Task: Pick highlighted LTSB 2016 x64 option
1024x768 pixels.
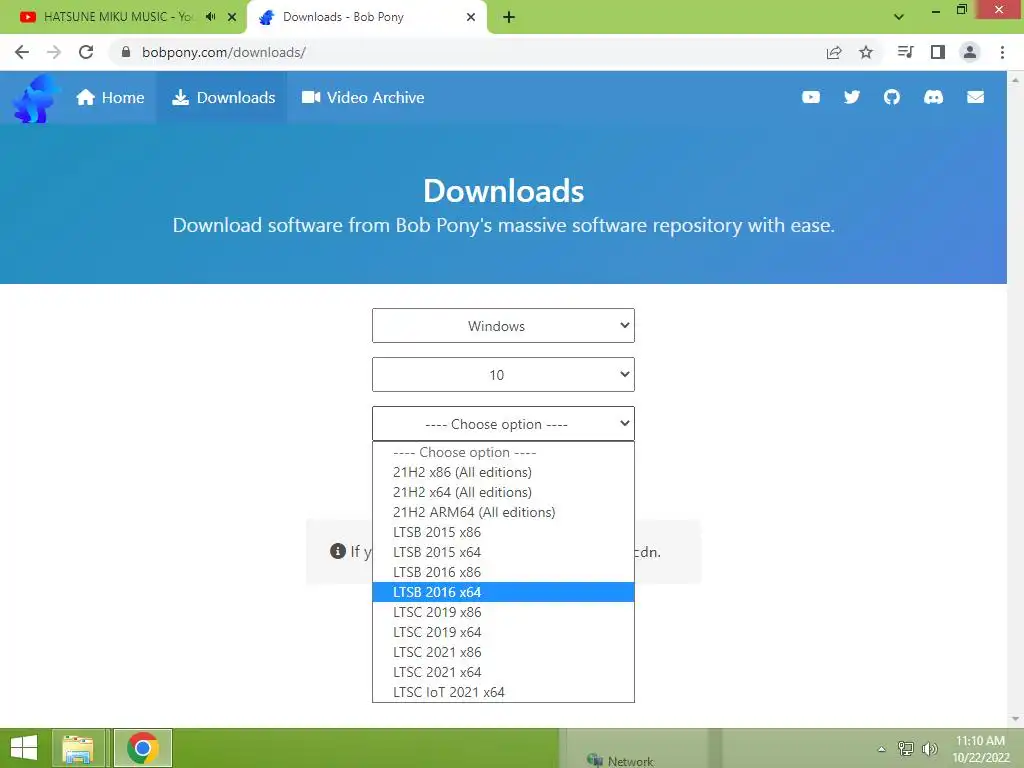Action: coord(503,592)
